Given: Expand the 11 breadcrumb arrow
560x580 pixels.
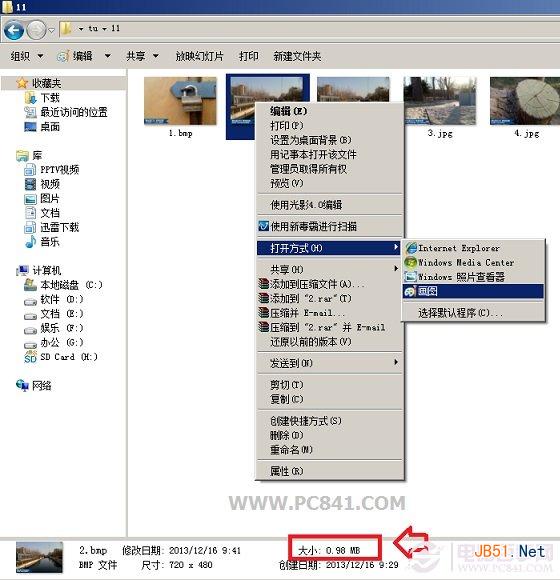Looking at the screenshot, I should 104,29.
